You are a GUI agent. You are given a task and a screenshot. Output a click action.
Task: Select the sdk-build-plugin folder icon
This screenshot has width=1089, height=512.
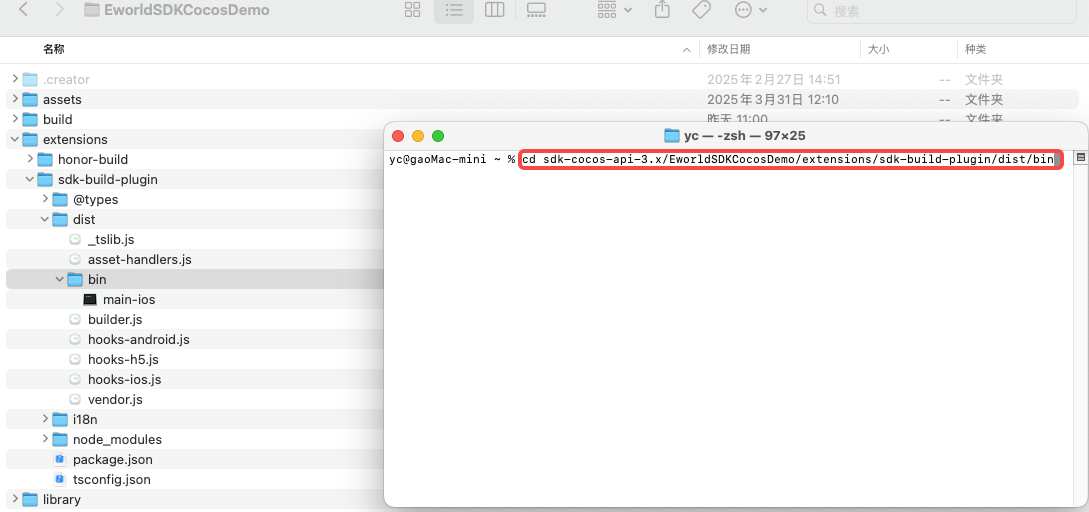click(x=45, y=179)
